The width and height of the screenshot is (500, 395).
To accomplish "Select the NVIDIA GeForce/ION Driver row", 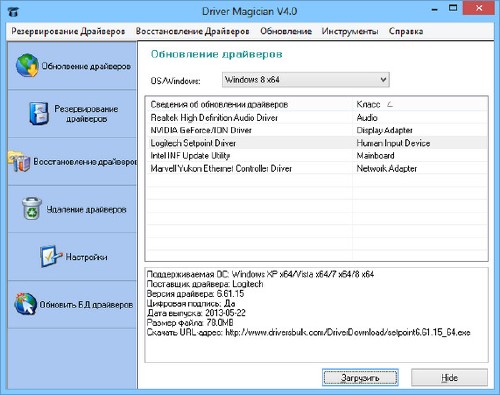I will click(317, 130).
